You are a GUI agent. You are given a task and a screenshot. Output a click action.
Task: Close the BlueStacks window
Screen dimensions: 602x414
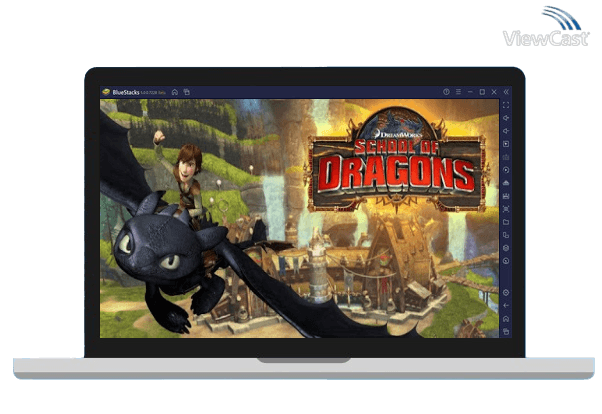(x=494, y=92)
